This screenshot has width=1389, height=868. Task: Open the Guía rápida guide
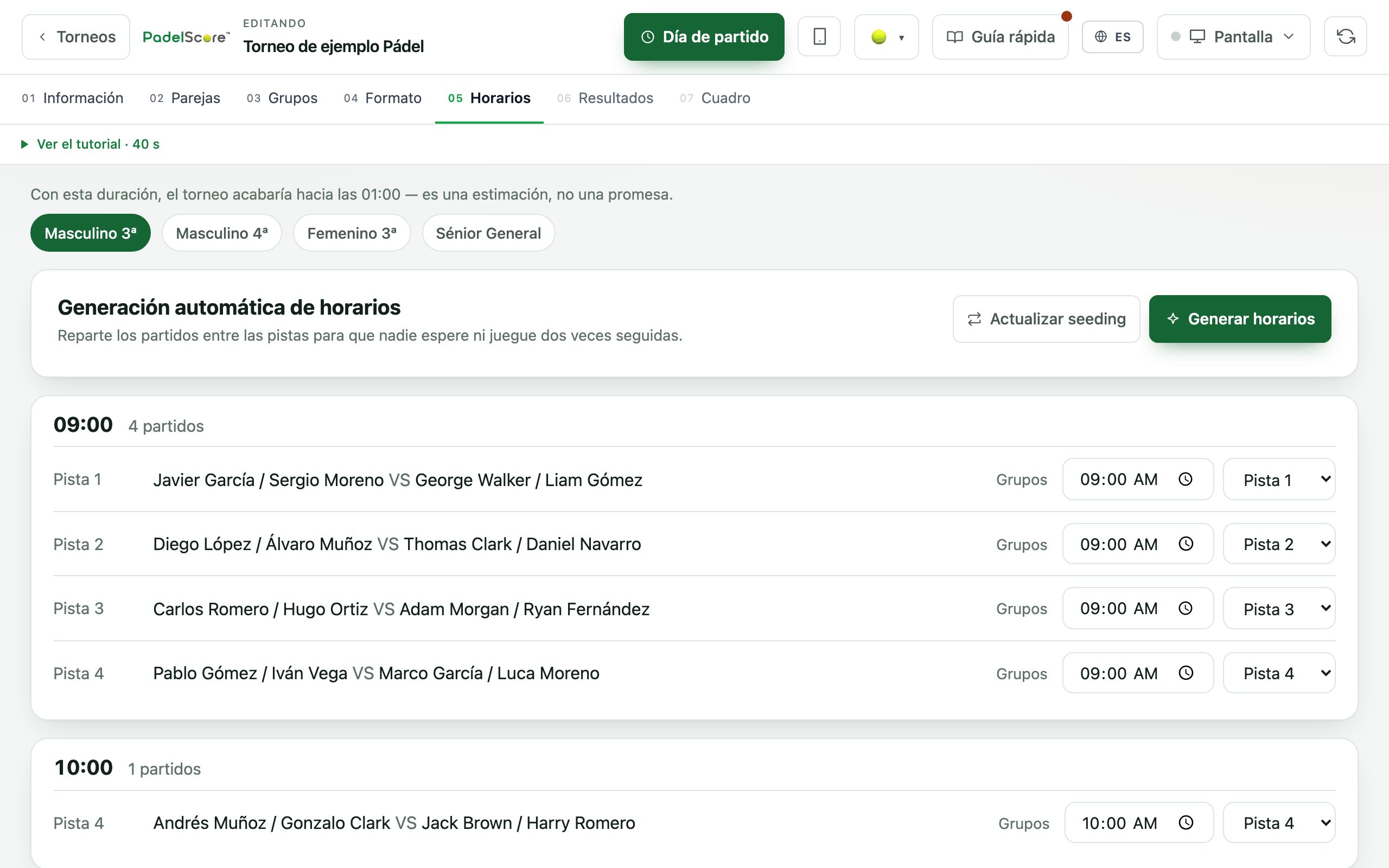1000,37
